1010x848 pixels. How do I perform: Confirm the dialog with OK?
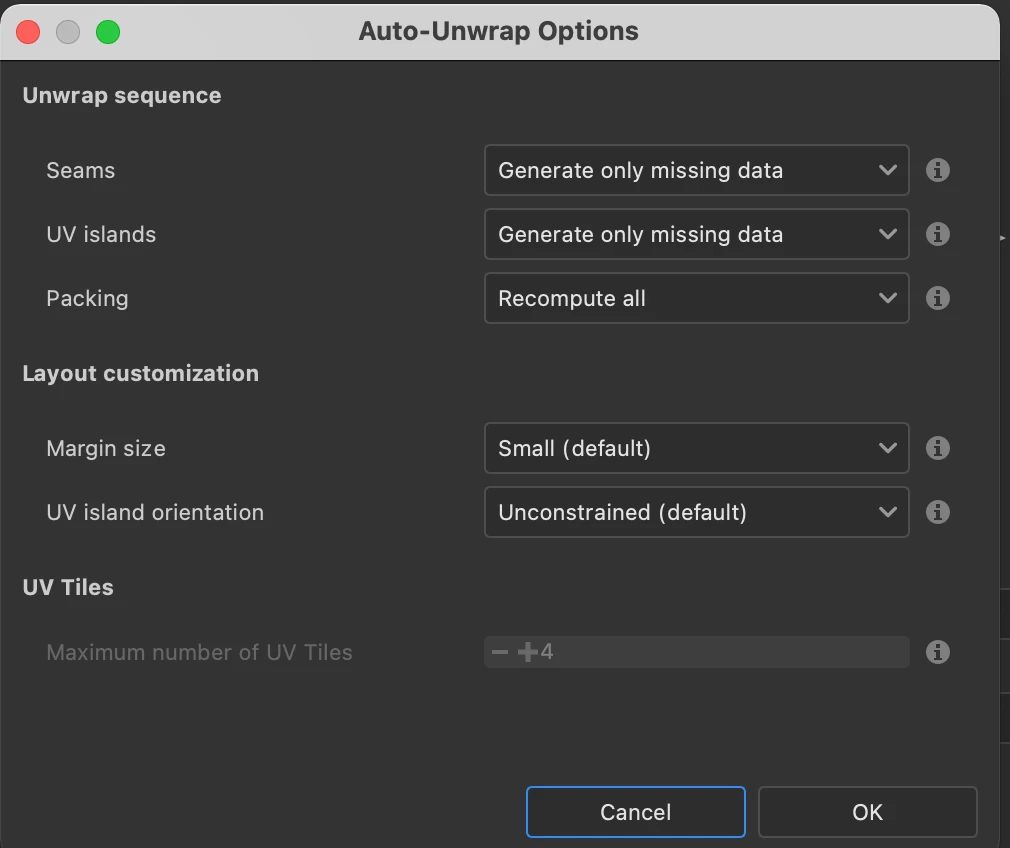(867, 812)
